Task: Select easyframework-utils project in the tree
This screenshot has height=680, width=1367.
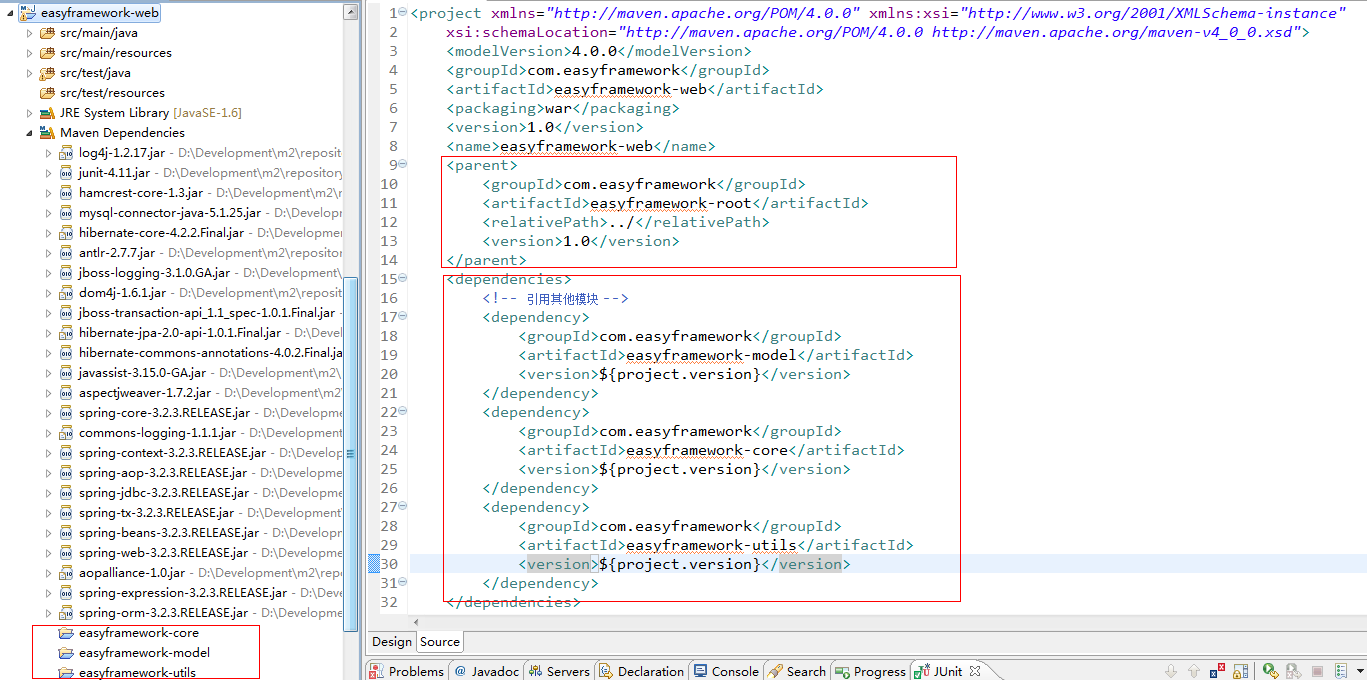Action: click(x=137, y=673)
